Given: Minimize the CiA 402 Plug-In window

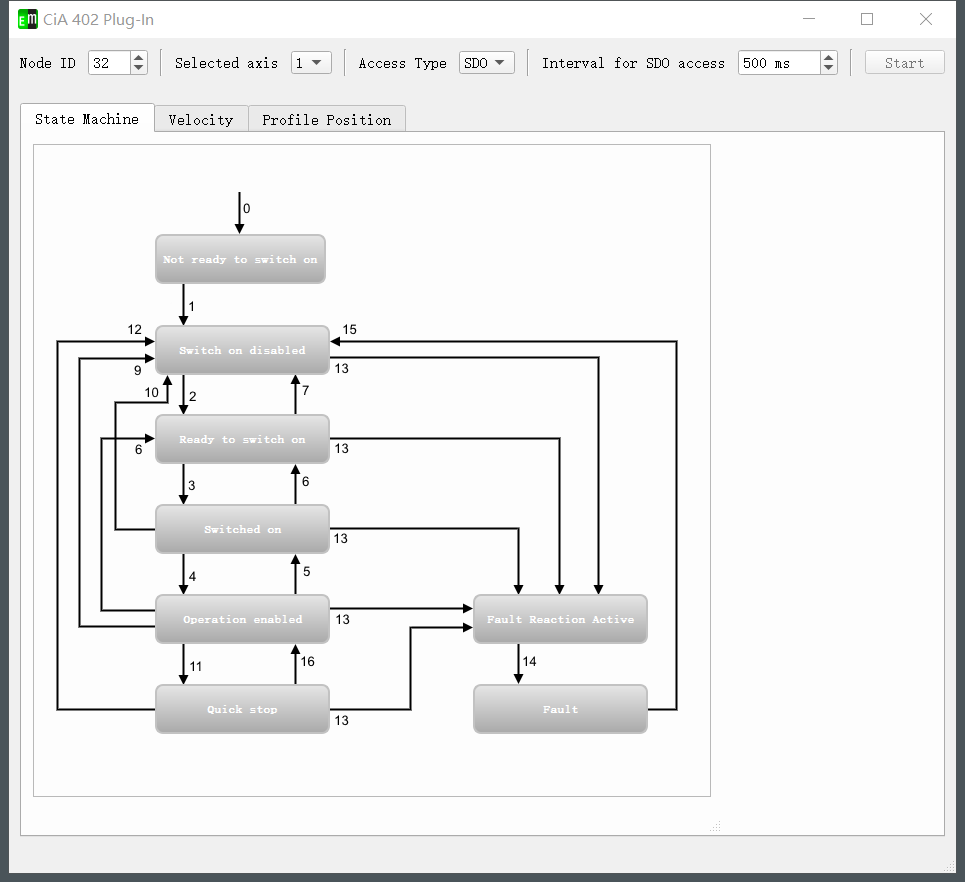Looking at the screenshot, I should coord(809,19).
